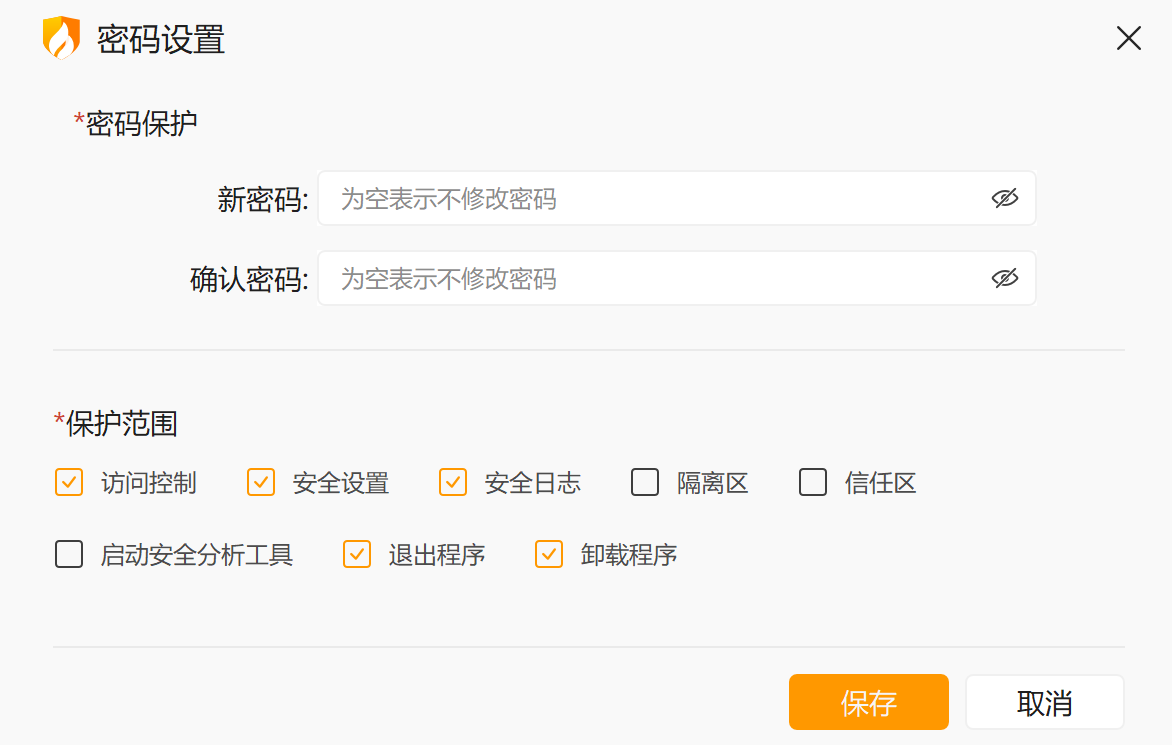Image resolution: width=1172 pixels, height=745 pixels.
Task: Focus the 新密码 input box
Action: click(650, 198)
